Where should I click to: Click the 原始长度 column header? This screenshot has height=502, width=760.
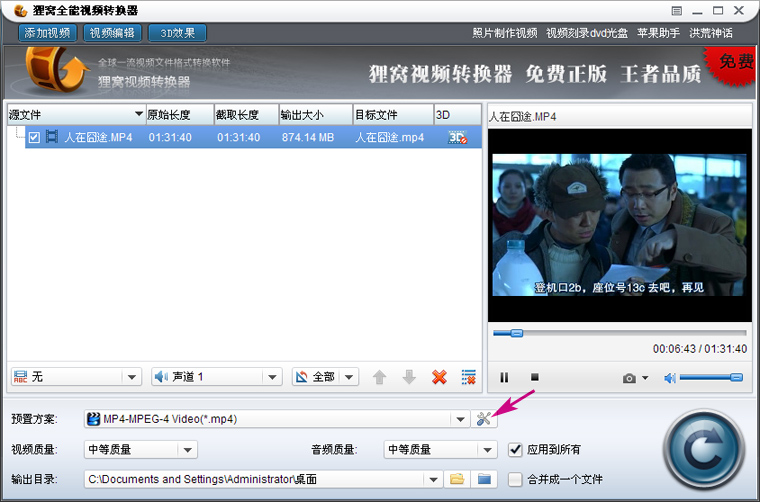[180, 115]
